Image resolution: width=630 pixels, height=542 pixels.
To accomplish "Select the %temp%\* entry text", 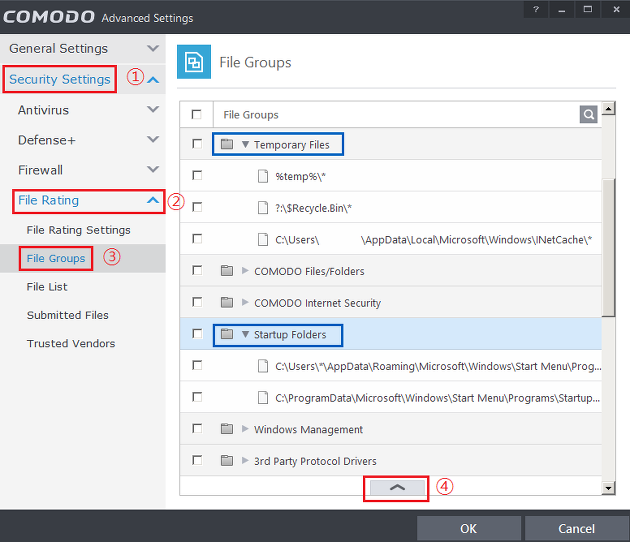I will (x=300, y=176).
